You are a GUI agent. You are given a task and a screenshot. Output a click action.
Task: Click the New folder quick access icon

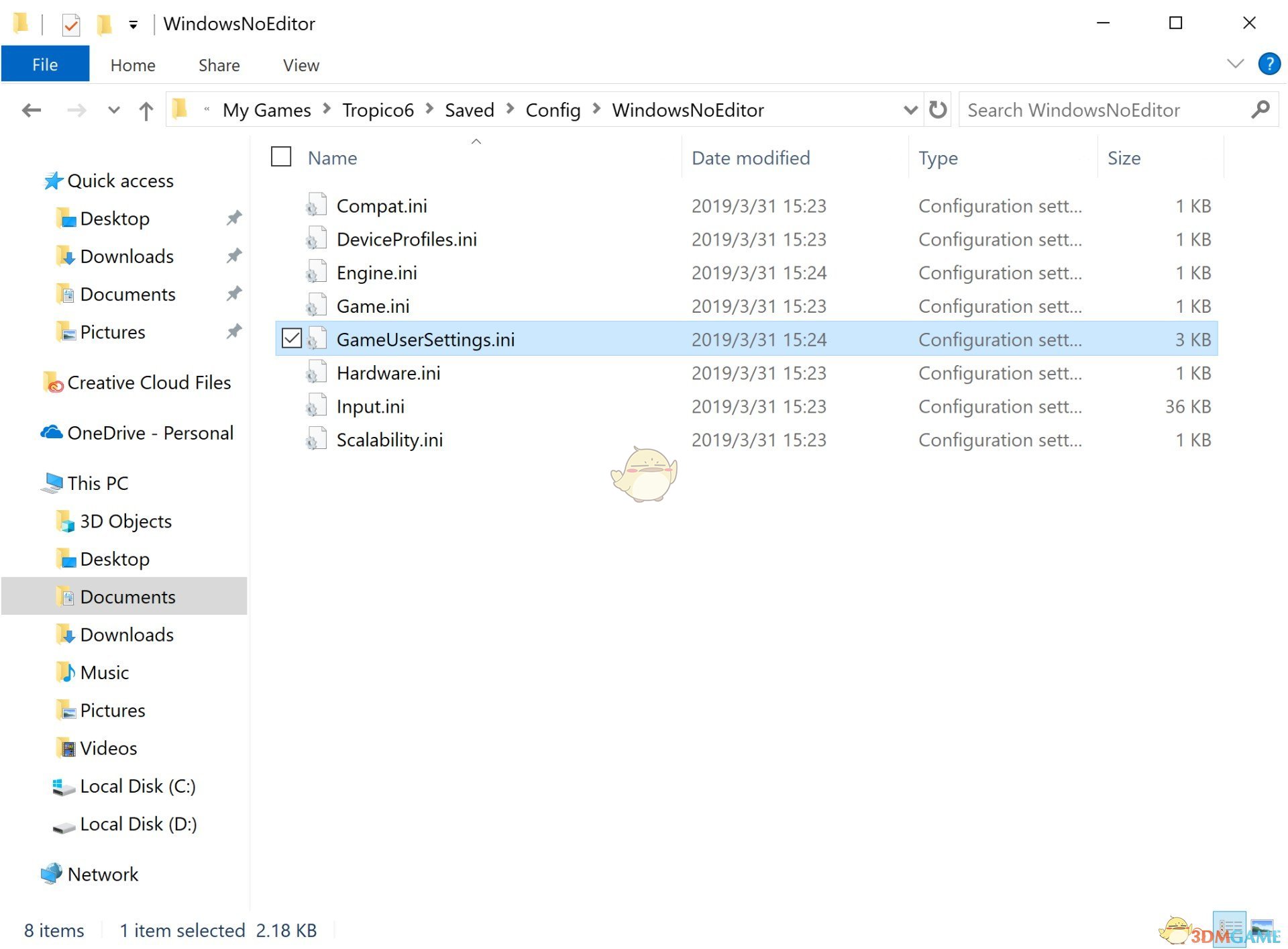coord(104,25)
